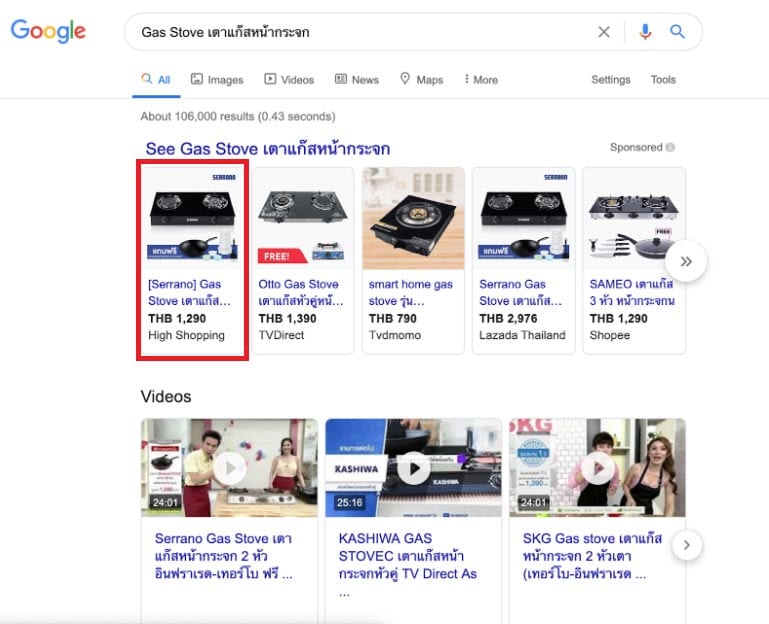Play the KASHIWA GAS STOVEC video thumbnail

tap(413, 468)
